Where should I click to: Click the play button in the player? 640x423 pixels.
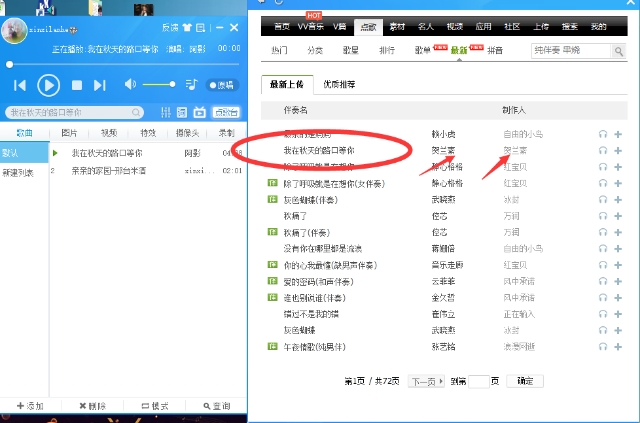[x=48, y=86]
